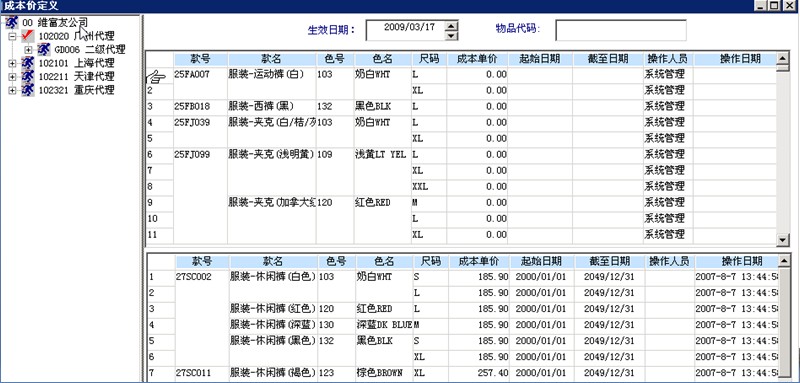
Task: Select GD006 二级代理 in the tree
Action: tap(90, 50)
